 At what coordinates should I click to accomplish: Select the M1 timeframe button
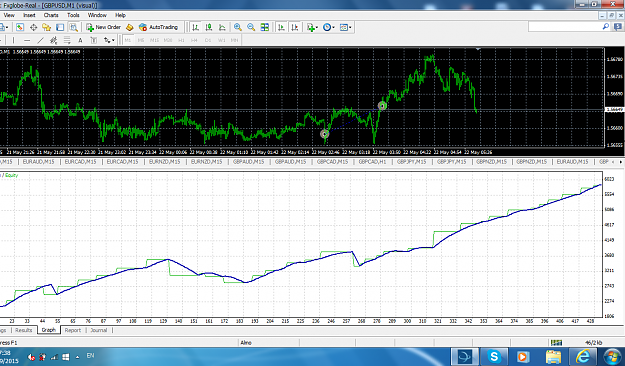point(128,40)
